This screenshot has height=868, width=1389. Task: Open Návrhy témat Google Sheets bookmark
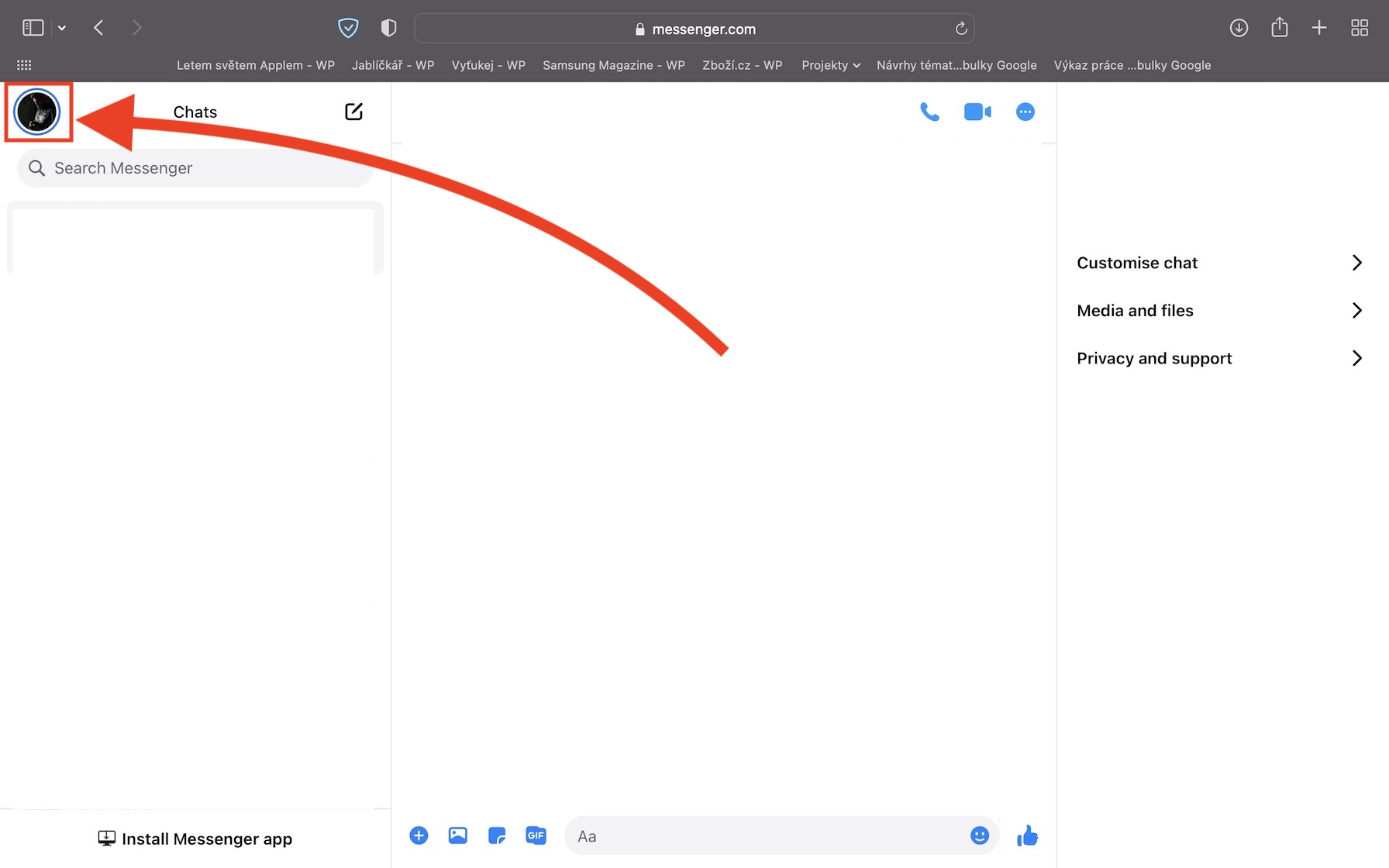tap(956, 65)
